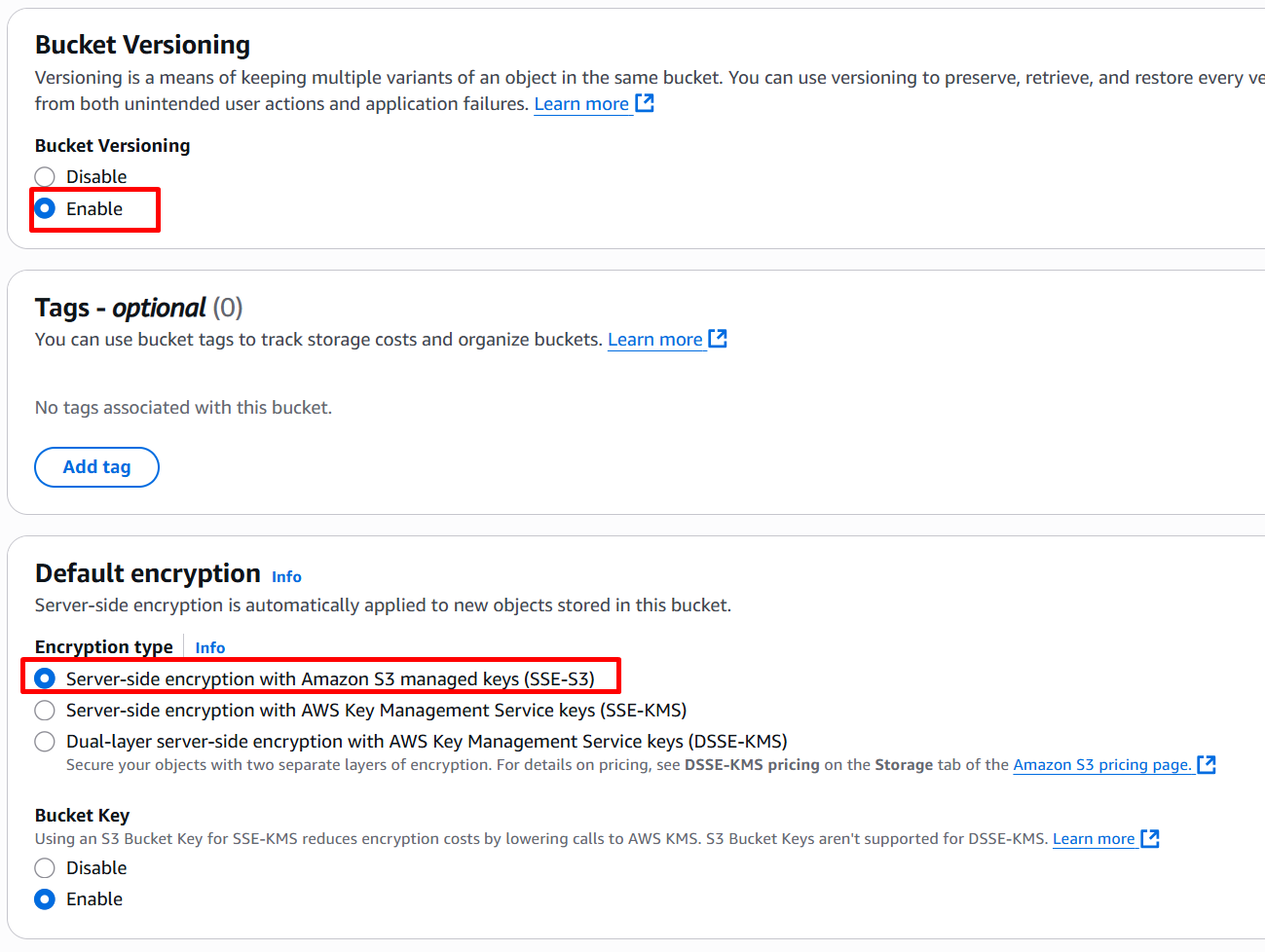Select Enable under Bucket Versioning
The image size is (1265, 952).
pyautogui.click(x=45, y=208)
